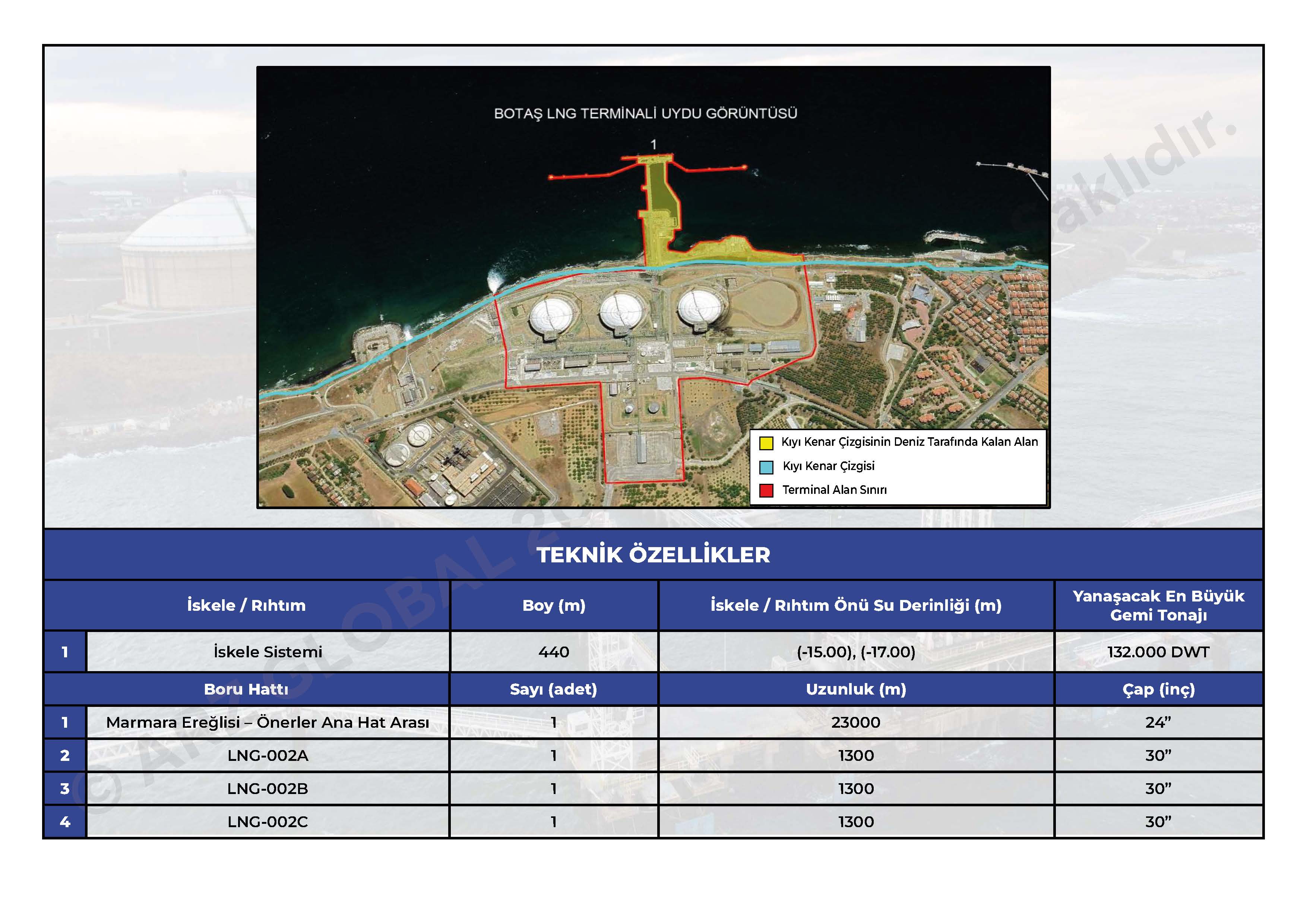This screenshot has width=1307, height=924.
Task: Click the "Boy (m)" column header
Action: (x=554, y=605)
